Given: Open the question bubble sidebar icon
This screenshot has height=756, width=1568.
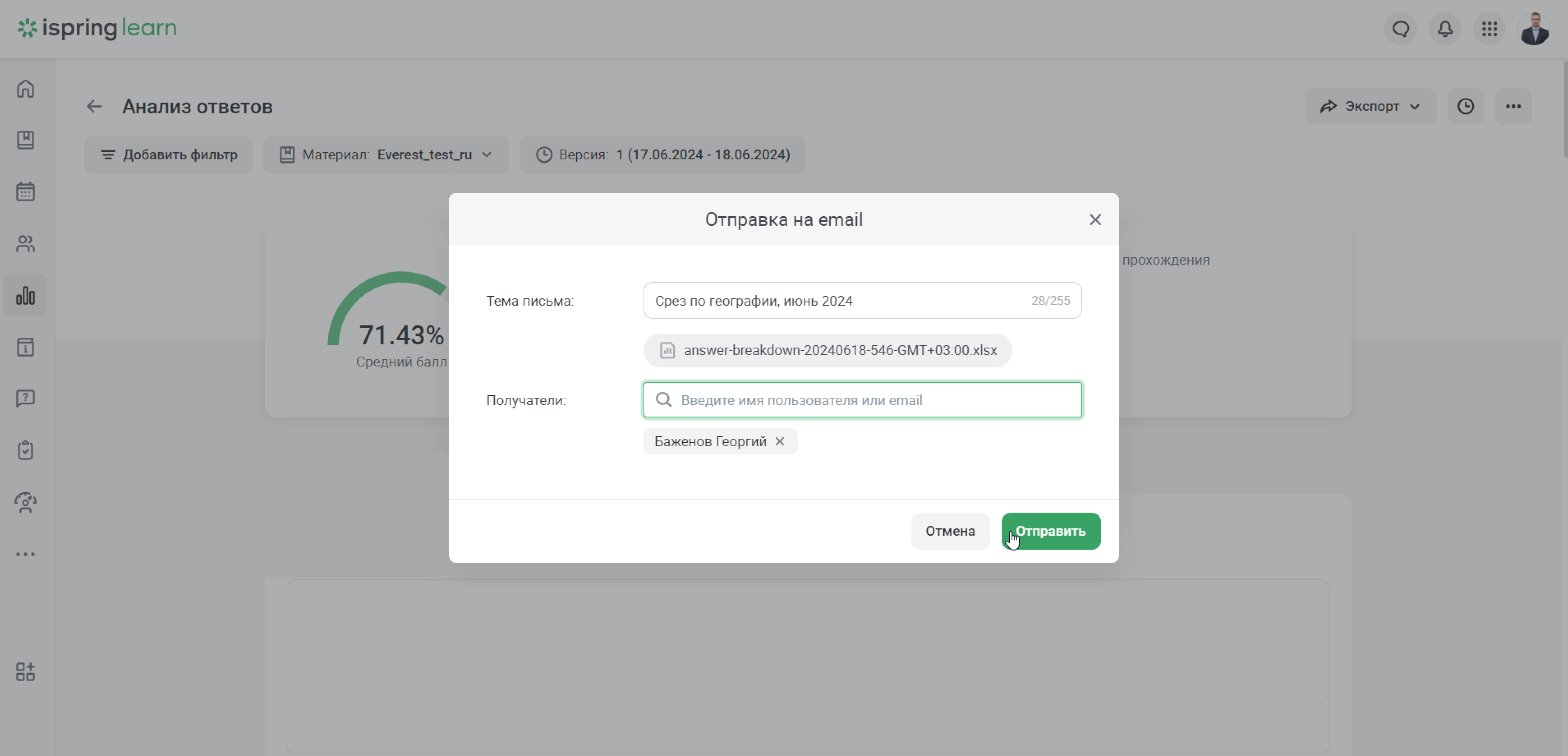Looking at the screenshot, I should coord(26,398).
